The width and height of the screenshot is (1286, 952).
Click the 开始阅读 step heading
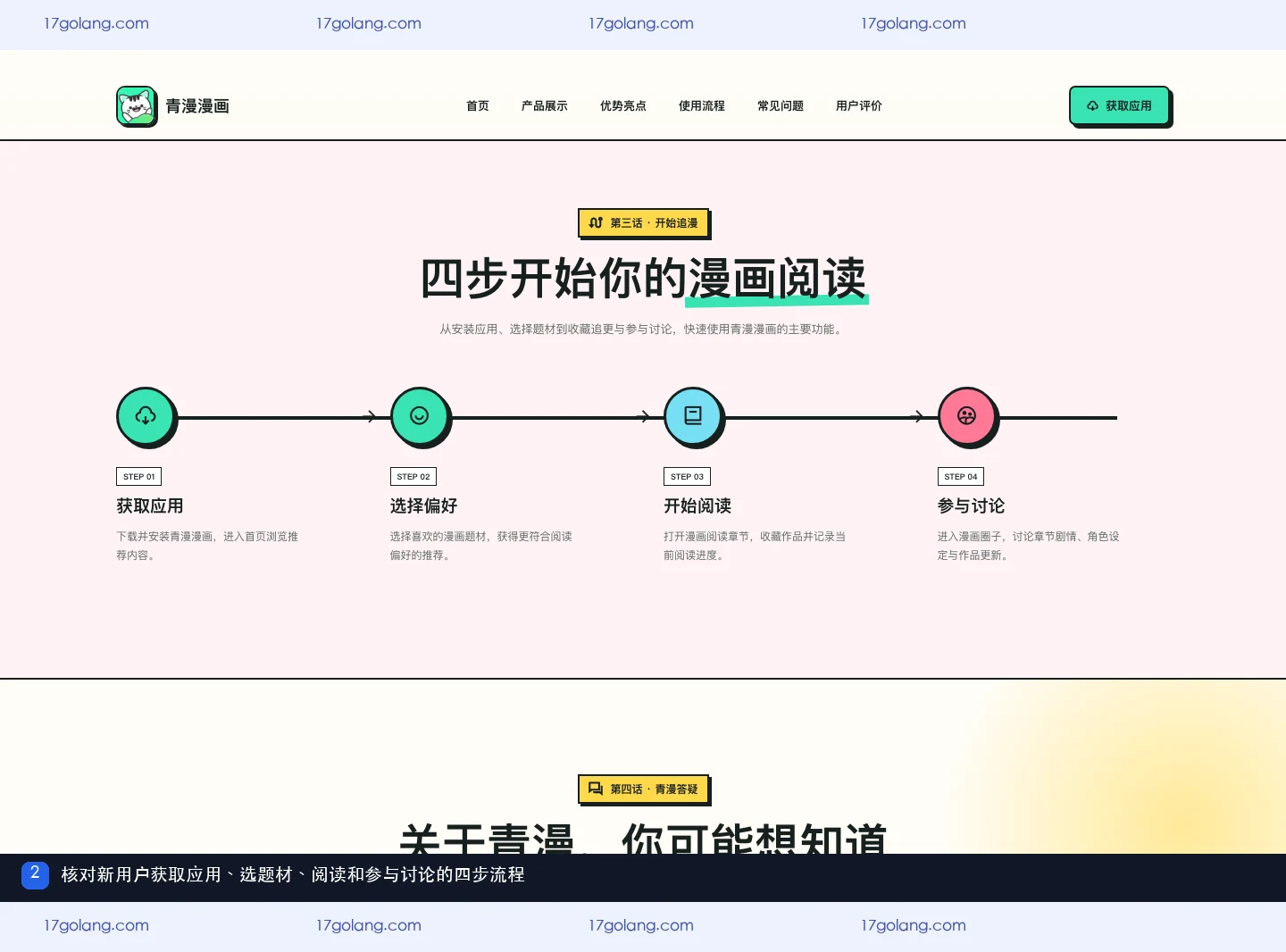click(x=697, y=505)
